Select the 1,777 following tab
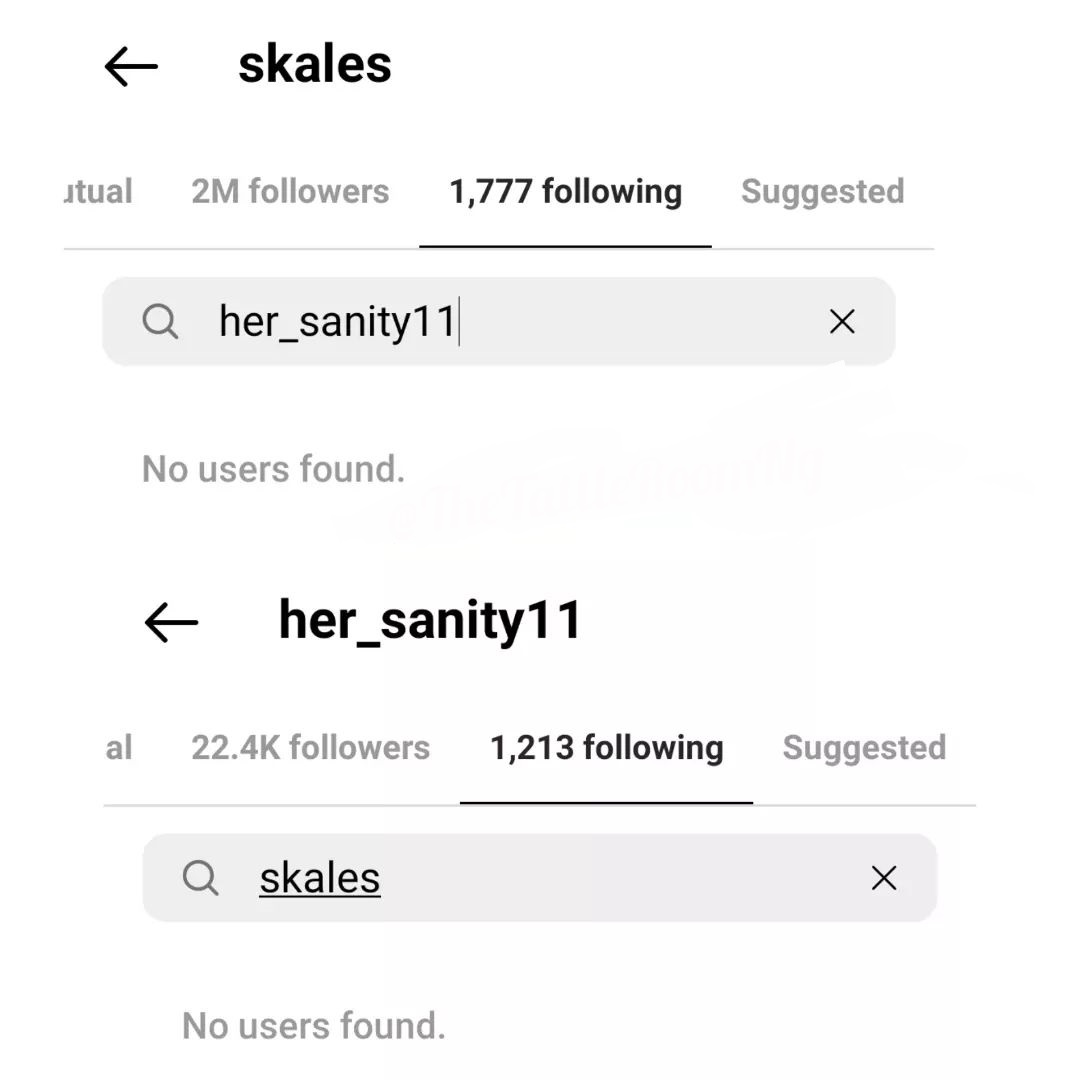The image size is (1080, 1080). [565, 192]
